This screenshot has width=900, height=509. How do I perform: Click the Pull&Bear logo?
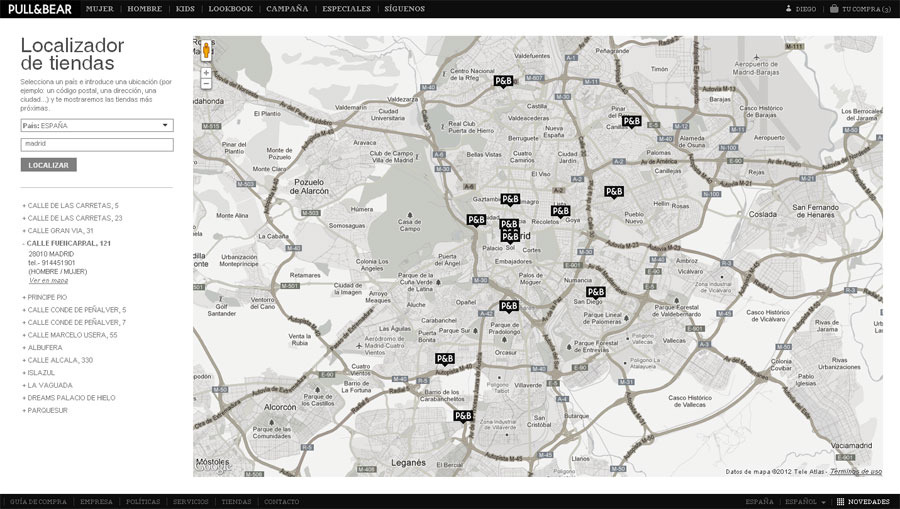[x=39, y=8]
